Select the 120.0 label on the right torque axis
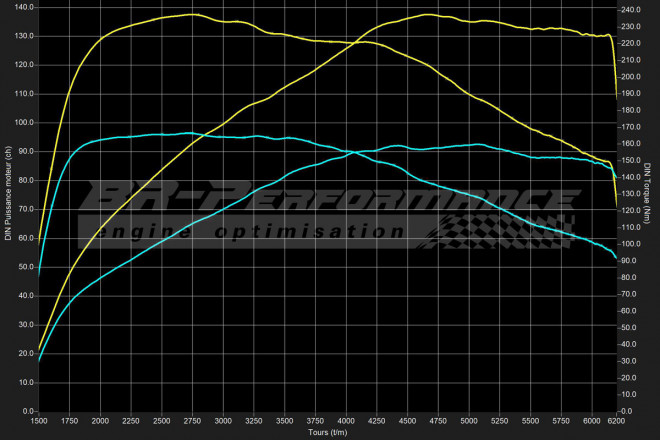The width and height of the screenshot is (660, 440). tap(633, 210)
